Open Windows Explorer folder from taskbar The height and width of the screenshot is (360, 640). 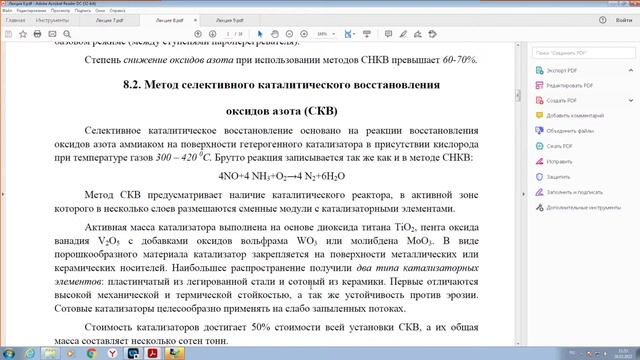click(50, 353)
